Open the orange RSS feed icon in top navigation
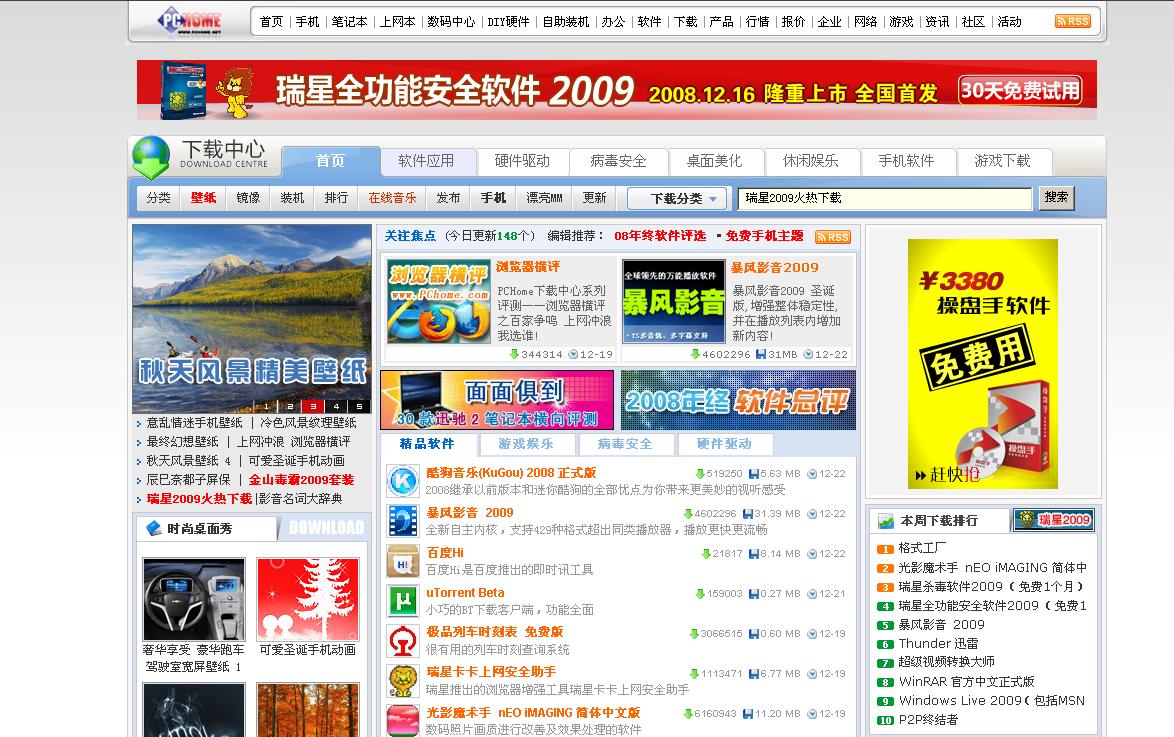This screenshot has width=1174, height=737. coord(1072,21)
